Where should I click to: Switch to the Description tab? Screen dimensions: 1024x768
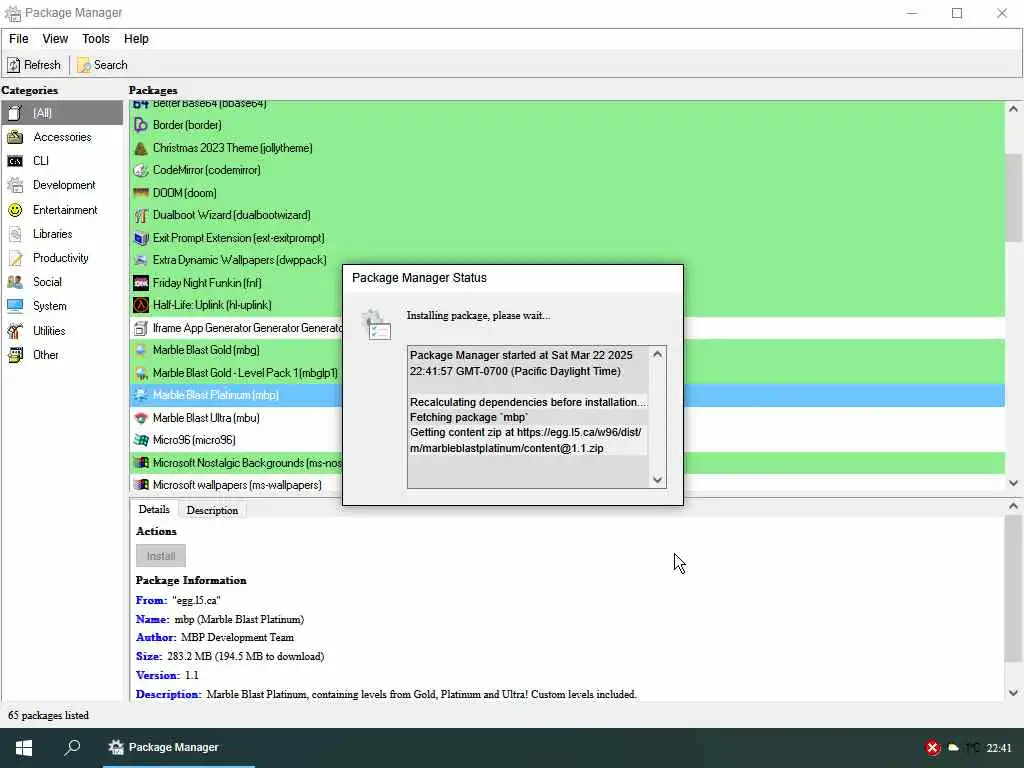[x=212, y=510]
